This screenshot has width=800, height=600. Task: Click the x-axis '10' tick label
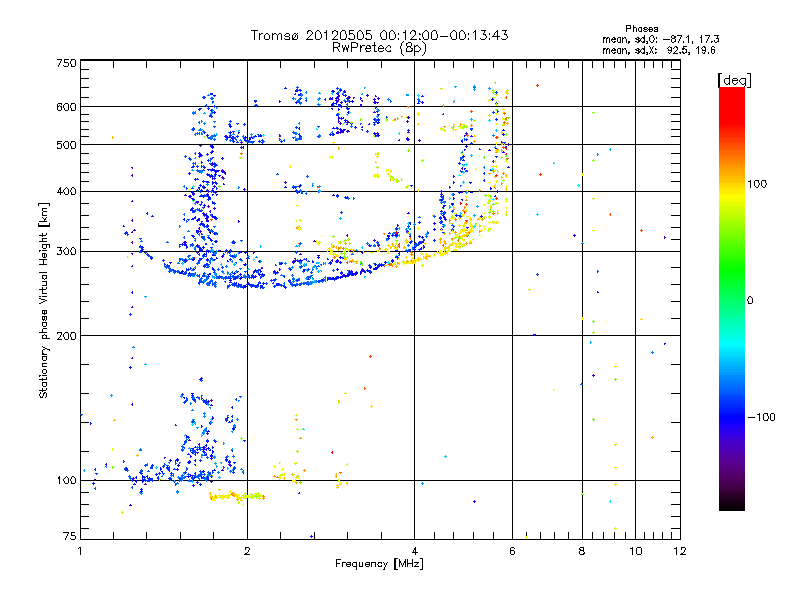(x=636, y=551)
